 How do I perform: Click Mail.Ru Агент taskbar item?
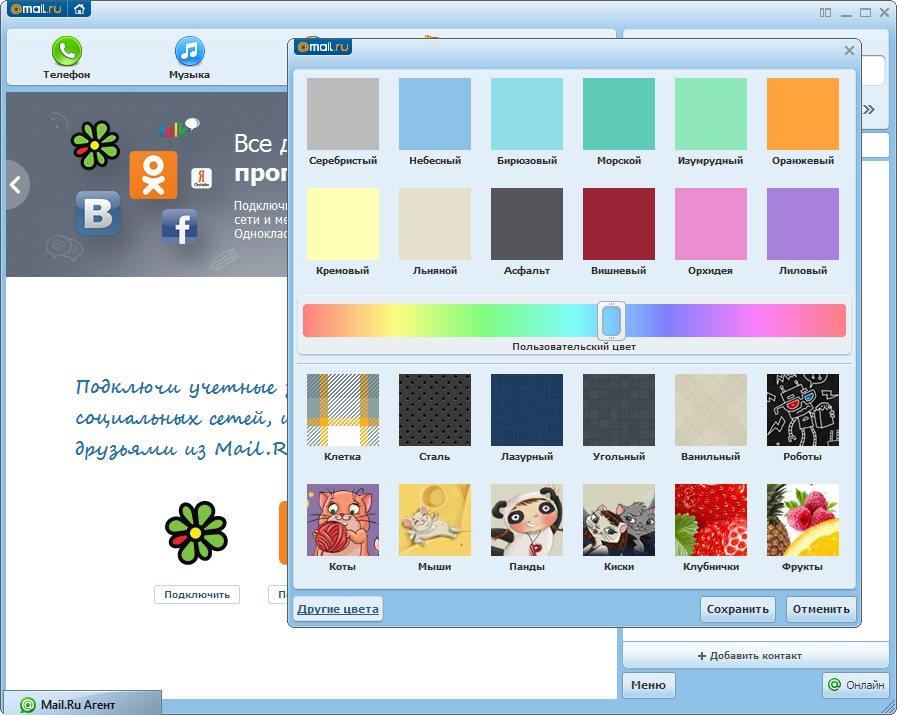(80, 704)
